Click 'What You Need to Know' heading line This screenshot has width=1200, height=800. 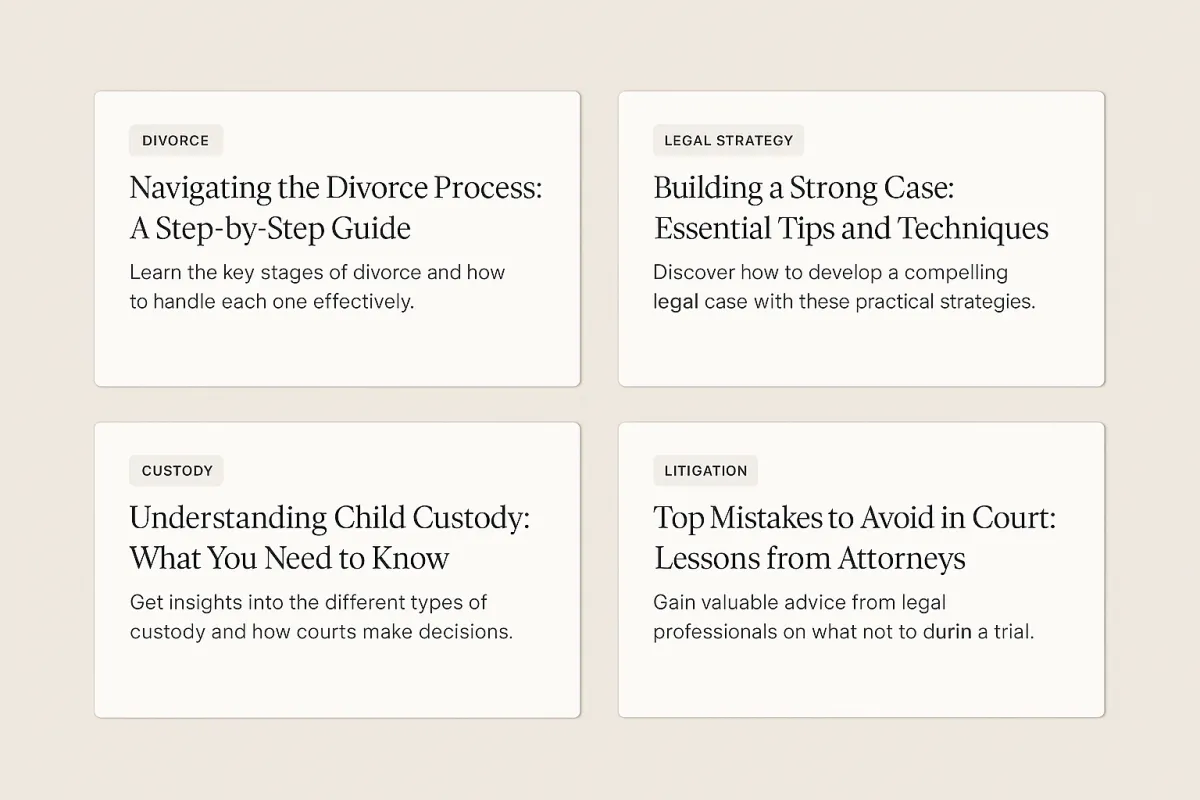click(x=289, y=558)
